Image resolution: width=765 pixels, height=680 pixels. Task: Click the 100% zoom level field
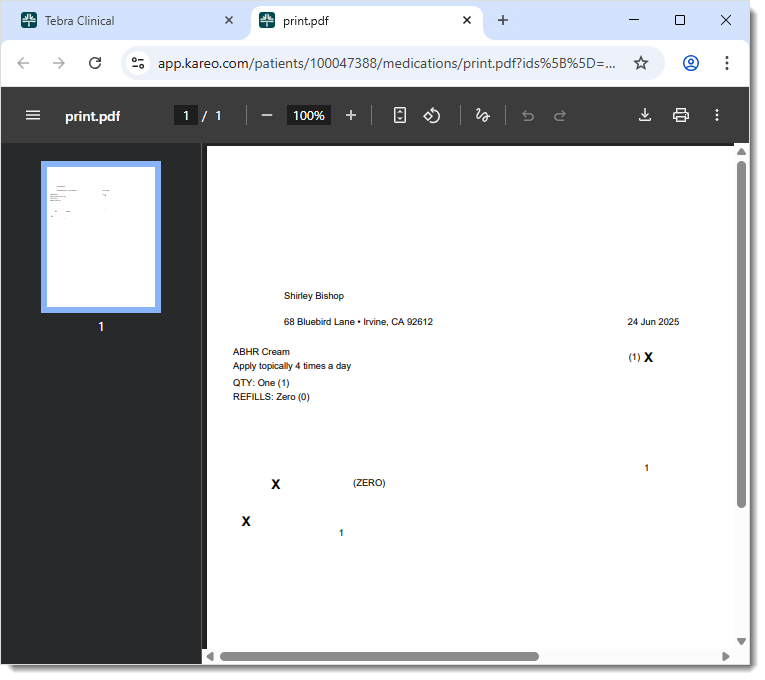point(311,116)
